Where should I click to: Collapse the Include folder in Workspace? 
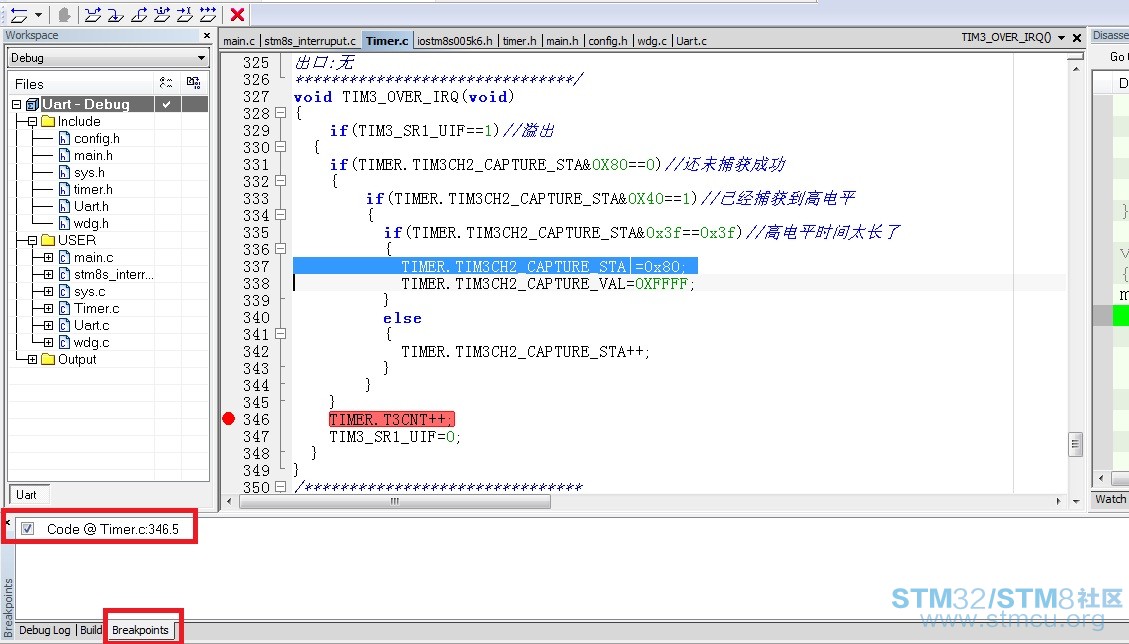(x=32, y=122)
